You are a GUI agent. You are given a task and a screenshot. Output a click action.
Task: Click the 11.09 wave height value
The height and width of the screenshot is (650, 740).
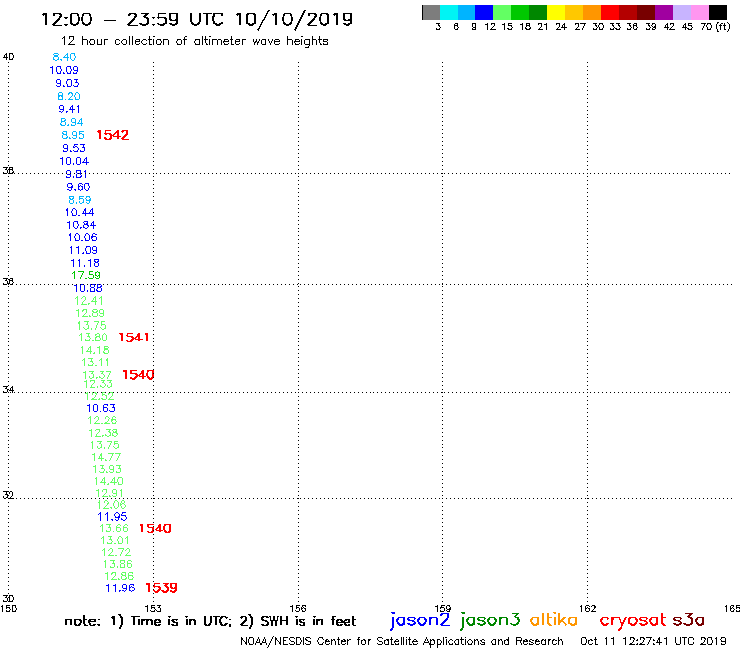click(x=84, y=250)
